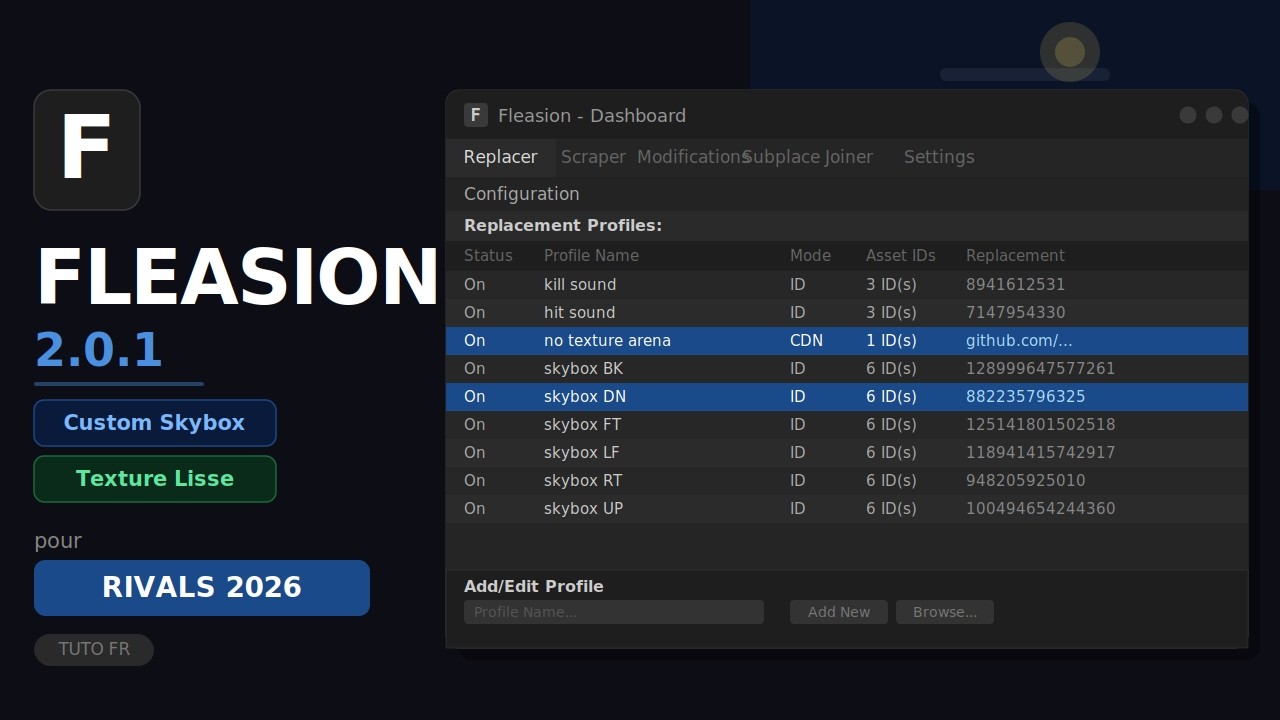Click the Add New button
1280x720 pixels.
point(839,612)
